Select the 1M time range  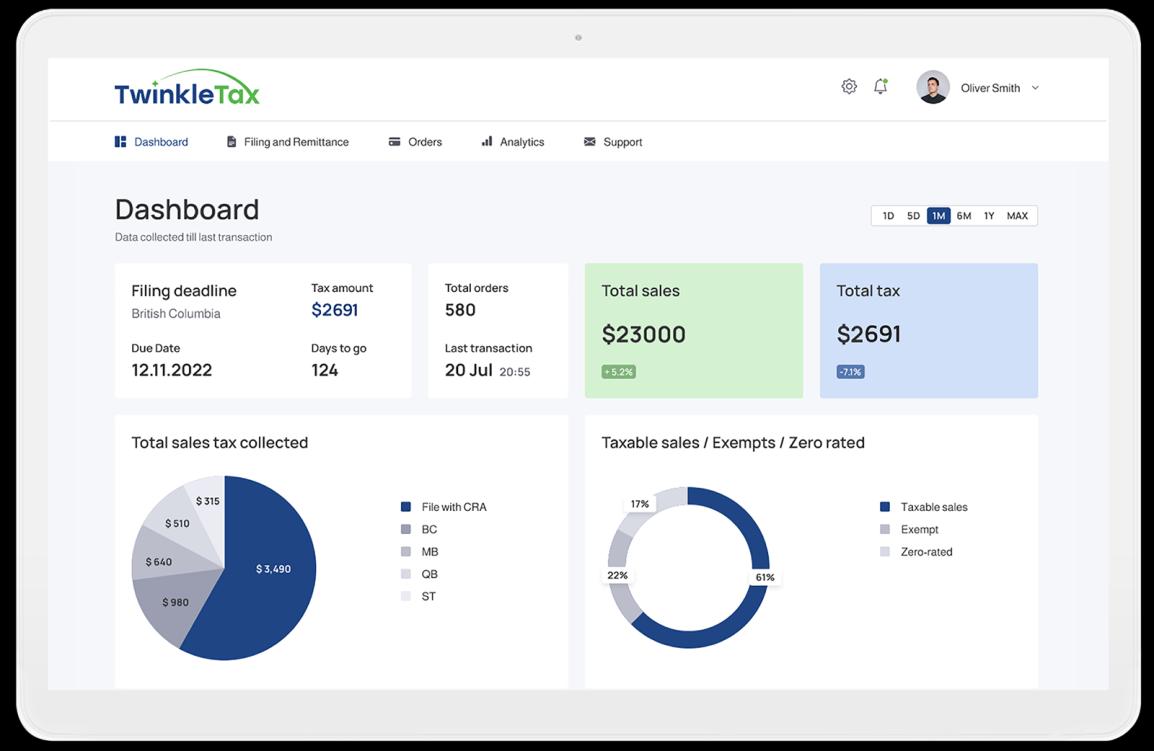coord(938,216)
